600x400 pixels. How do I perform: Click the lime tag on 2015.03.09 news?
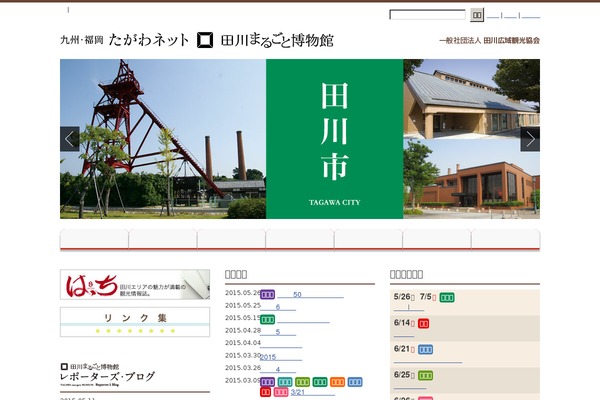tap(302, 382)
